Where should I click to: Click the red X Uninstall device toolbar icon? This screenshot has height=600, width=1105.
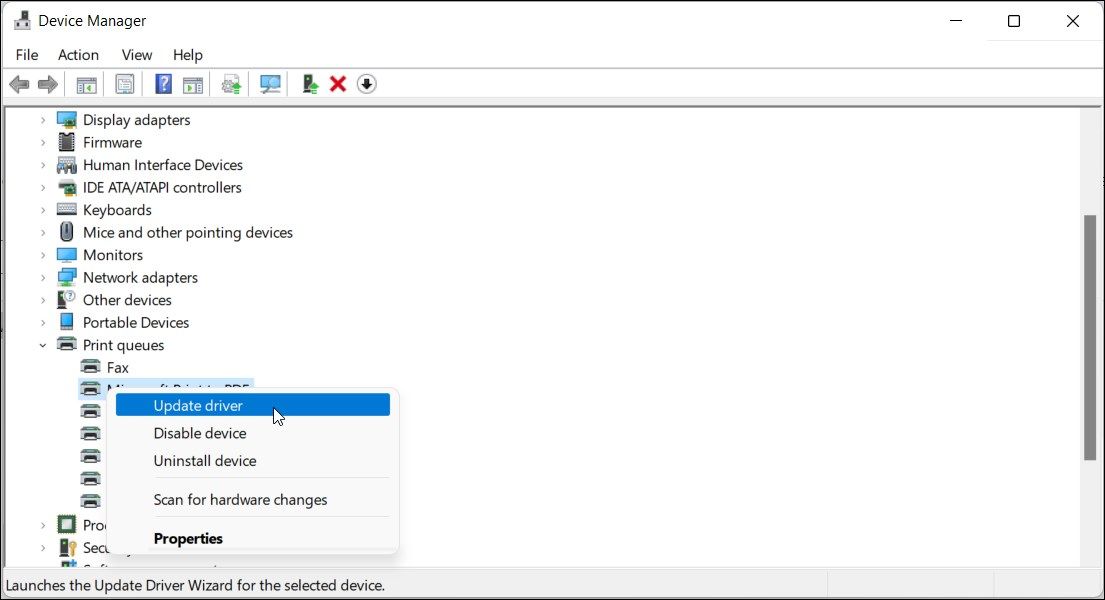(x=337, y=84)
